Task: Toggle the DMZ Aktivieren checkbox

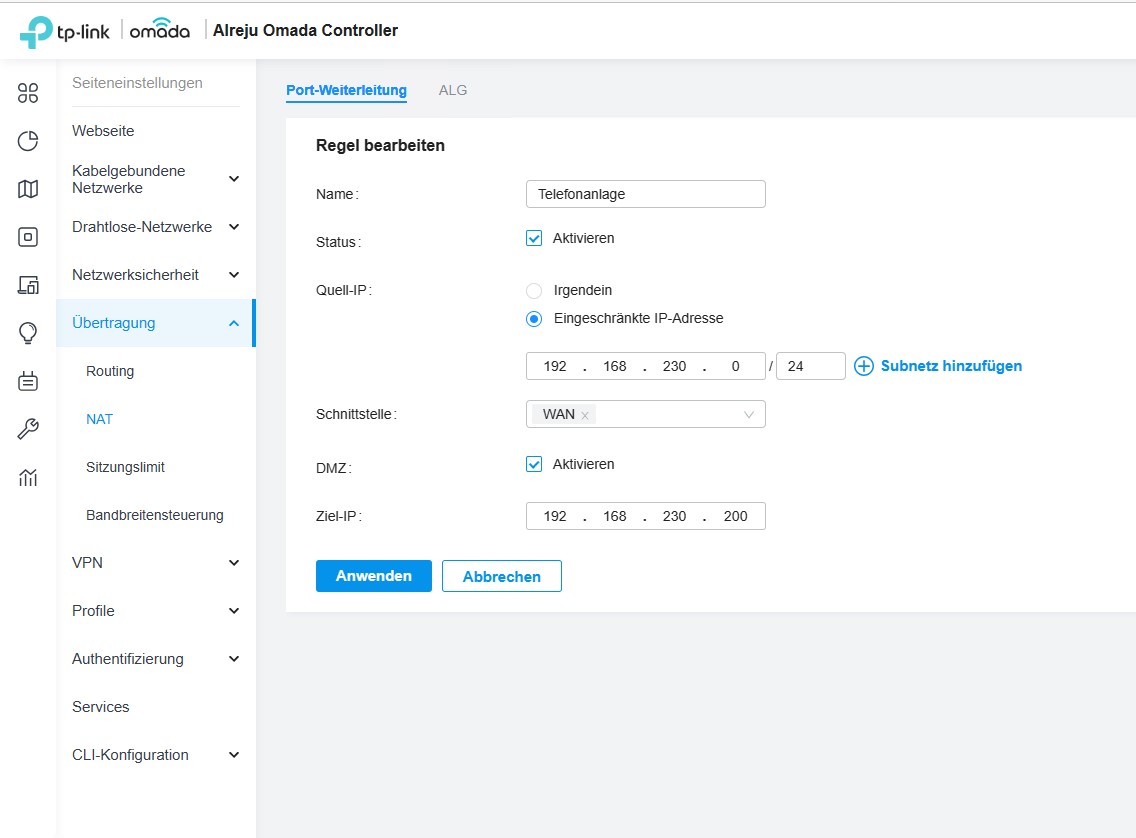Action: click(534, 465)
